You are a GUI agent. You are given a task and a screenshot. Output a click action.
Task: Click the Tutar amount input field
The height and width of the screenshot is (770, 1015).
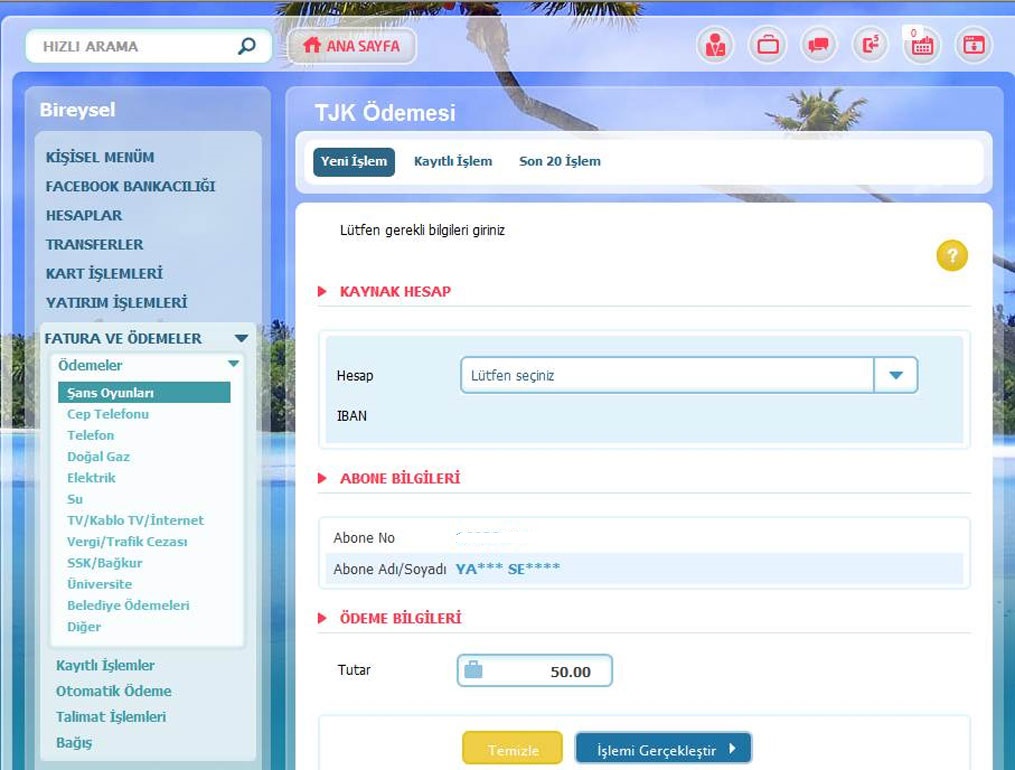click(535, 670)
